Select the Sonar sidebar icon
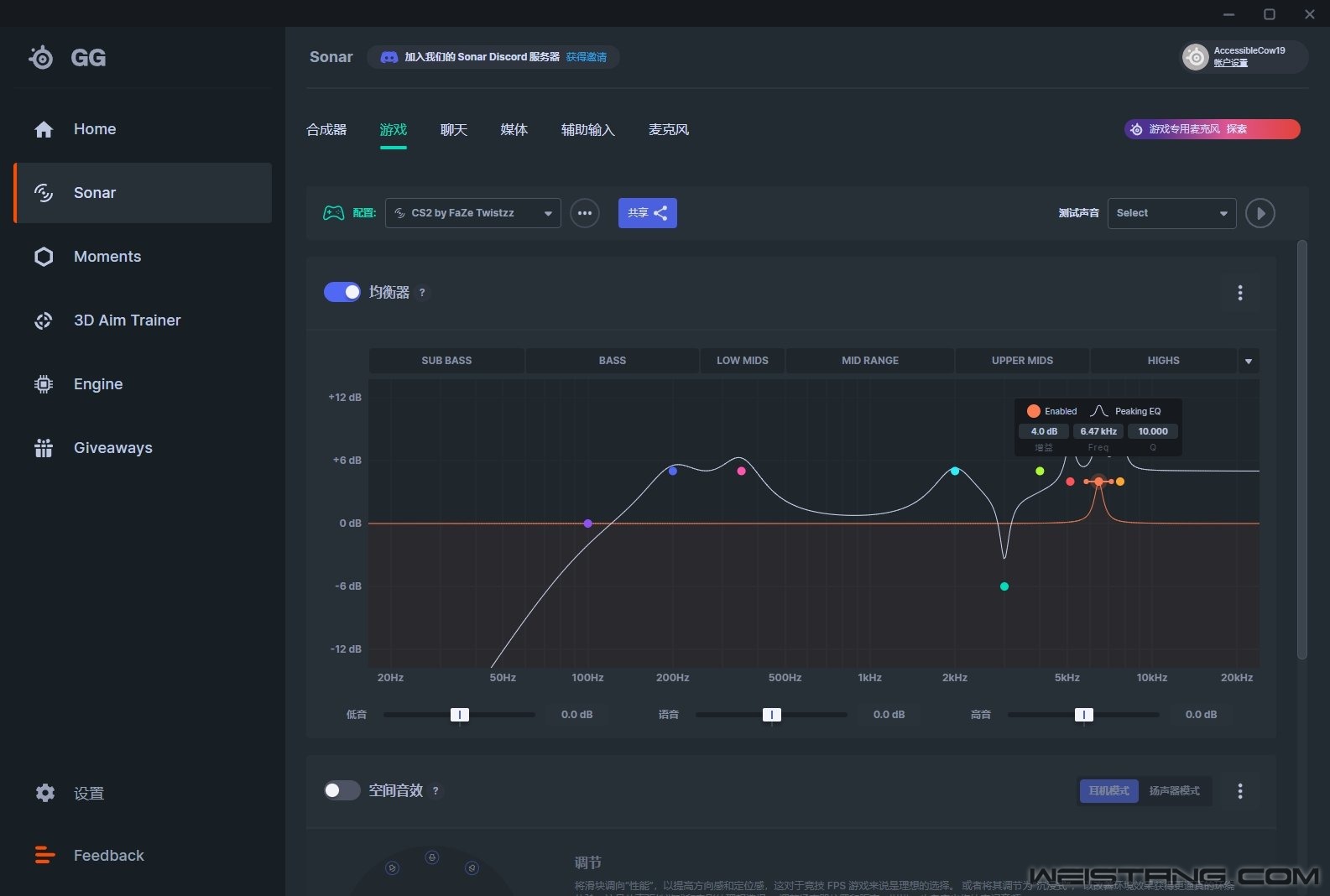1330x896 pixels. [44, 193]
